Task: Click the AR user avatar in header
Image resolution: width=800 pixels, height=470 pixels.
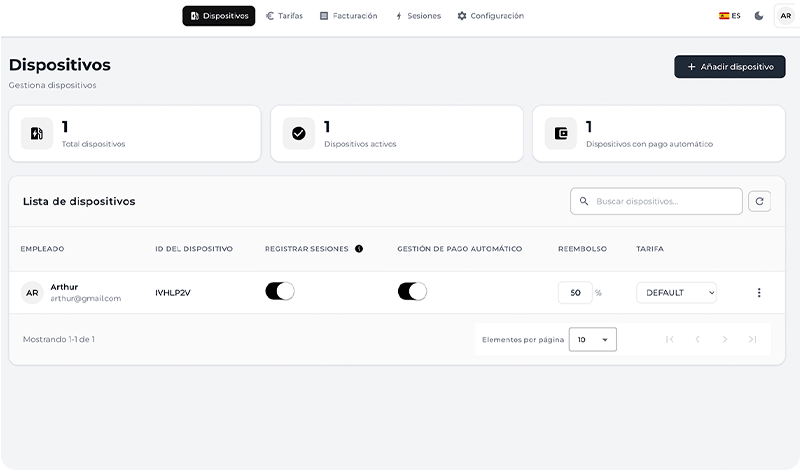Action: (x=785, y=16)
